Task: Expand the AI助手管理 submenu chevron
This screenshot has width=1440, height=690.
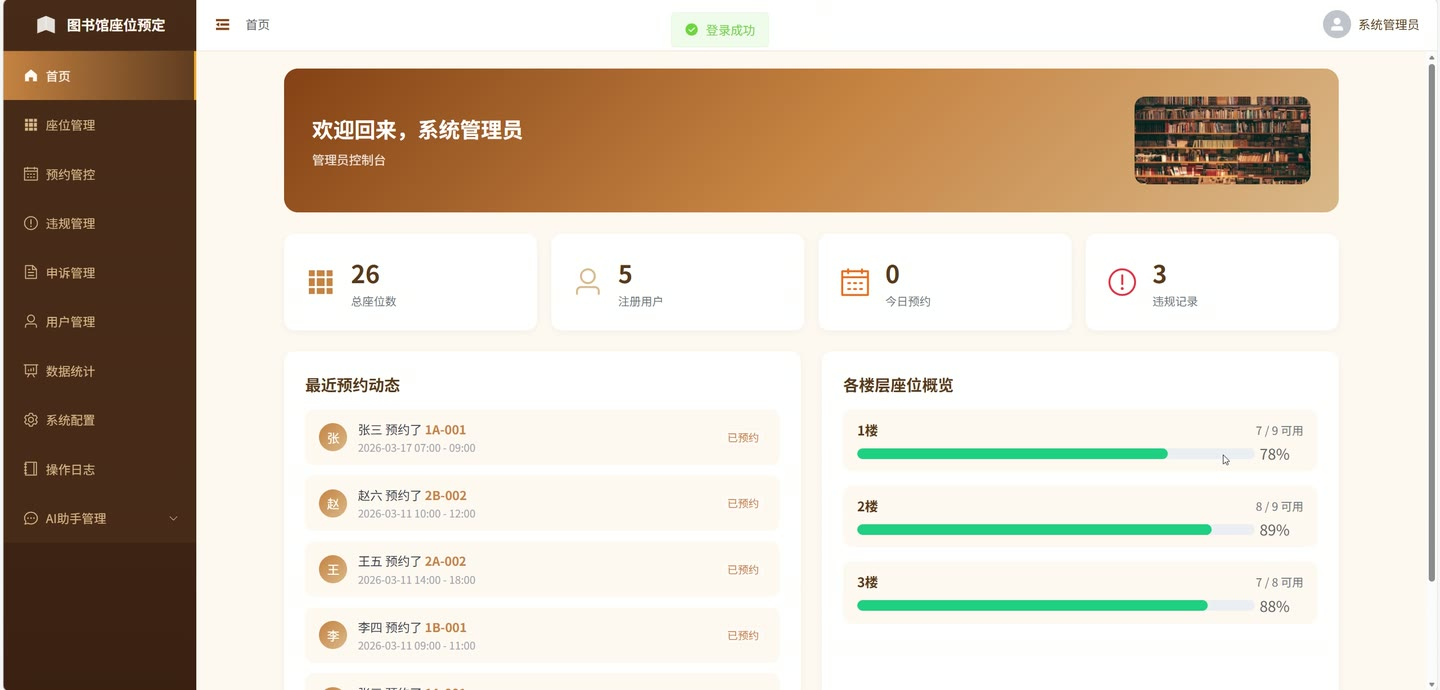Action: 173,518
